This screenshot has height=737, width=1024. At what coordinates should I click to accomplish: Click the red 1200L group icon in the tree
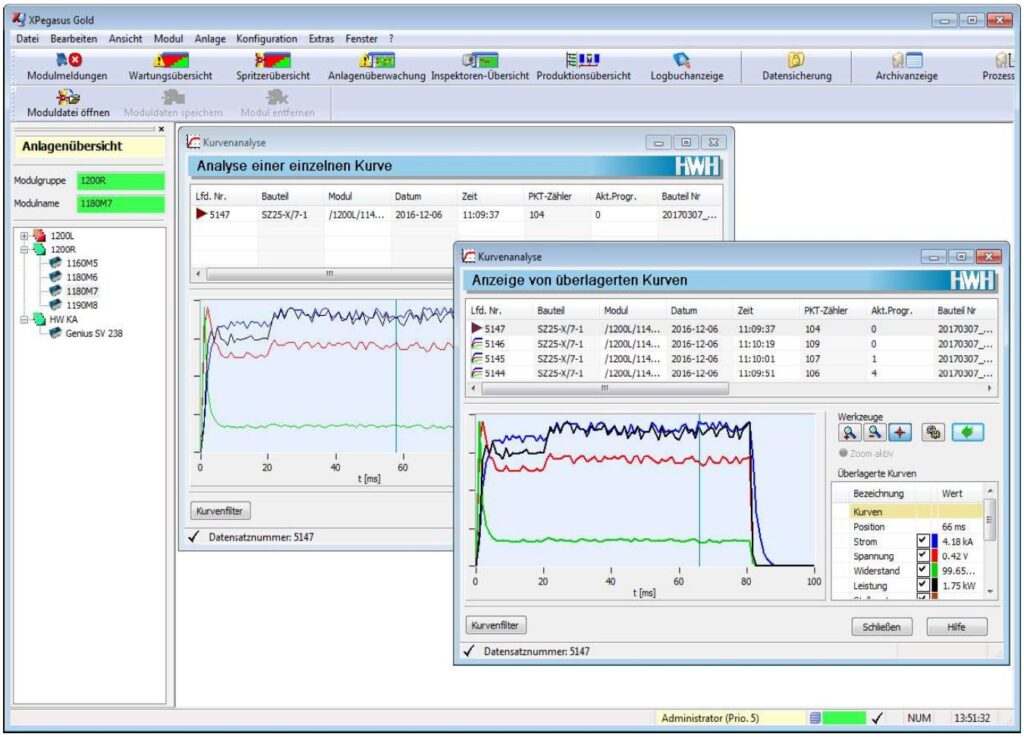tap(39, 236)
